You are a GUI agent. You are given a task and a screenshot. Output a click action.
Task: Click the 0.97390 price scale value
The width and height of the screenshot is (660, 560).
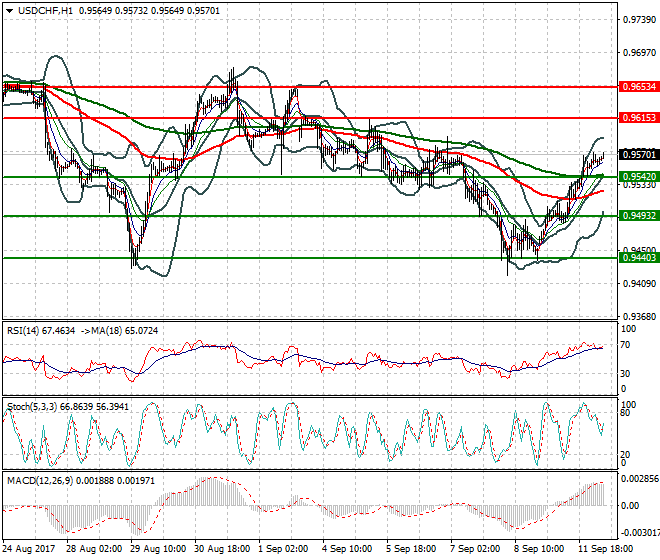pyautogui.click(x=639, y=19)
